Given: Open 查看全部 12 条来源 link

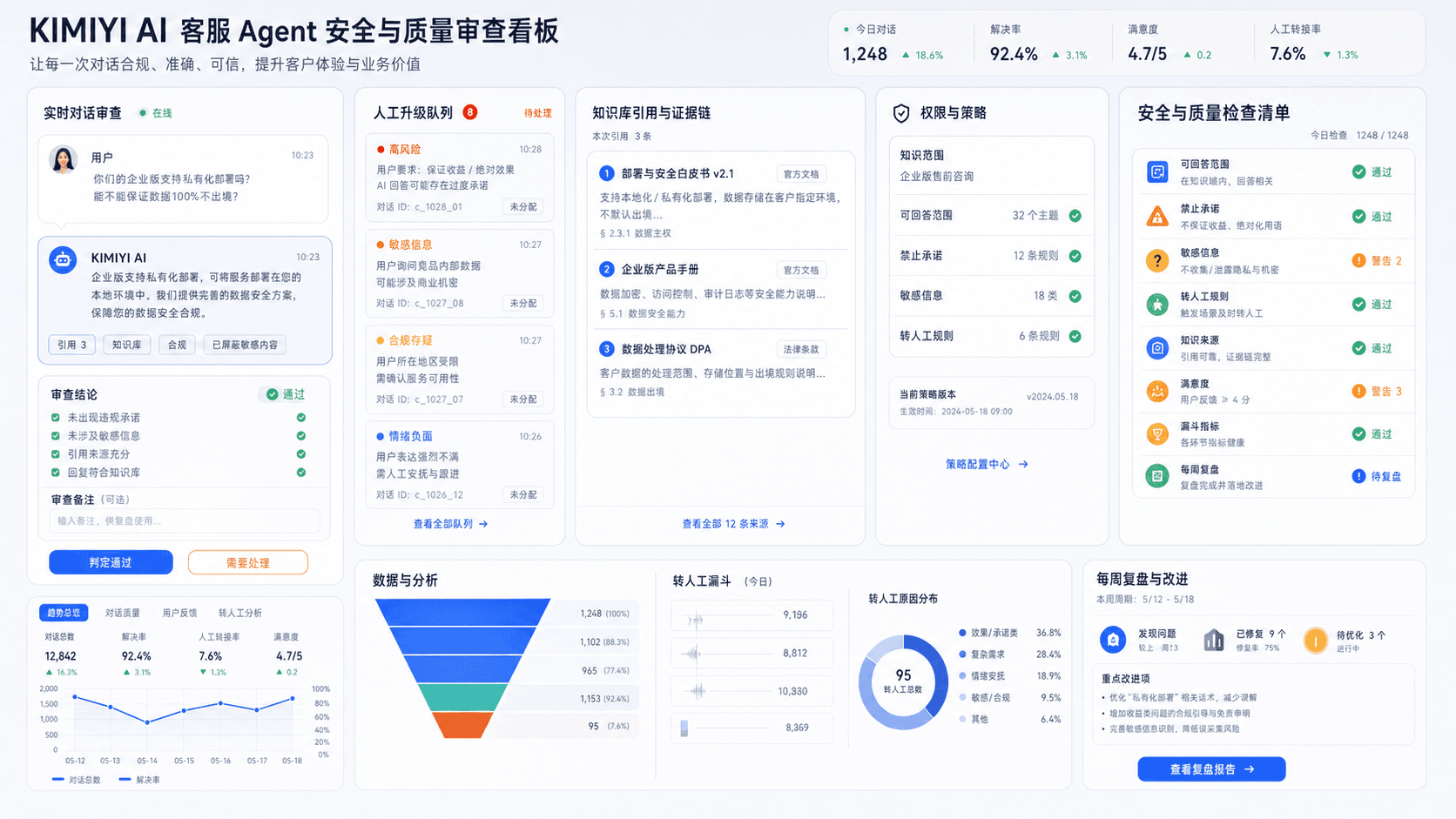Looking at the screenshot, I should pos(733,524).
